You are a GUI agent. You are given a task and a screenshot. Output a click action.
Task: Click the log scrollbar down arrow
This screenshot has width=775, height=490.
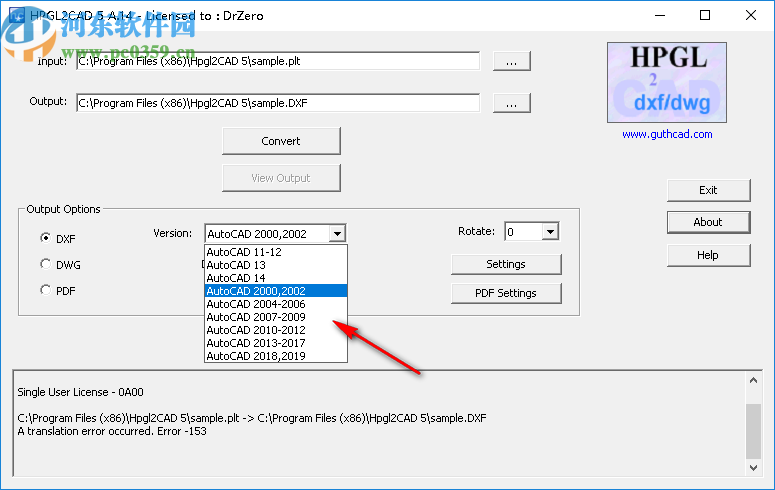[753, 467]
